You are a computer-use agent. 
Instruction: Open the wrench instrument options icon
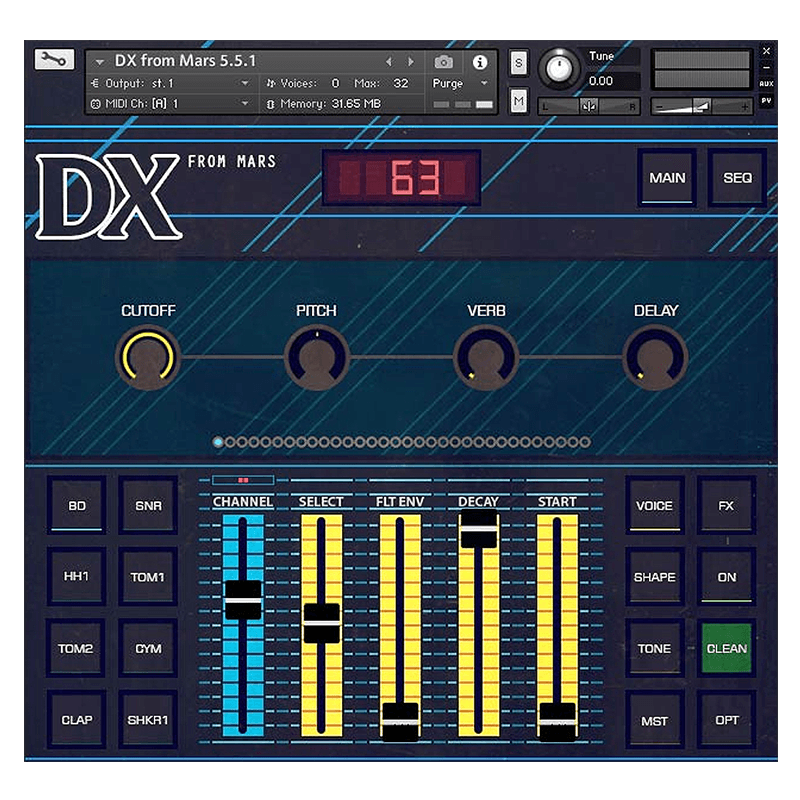tap(55, 60)
